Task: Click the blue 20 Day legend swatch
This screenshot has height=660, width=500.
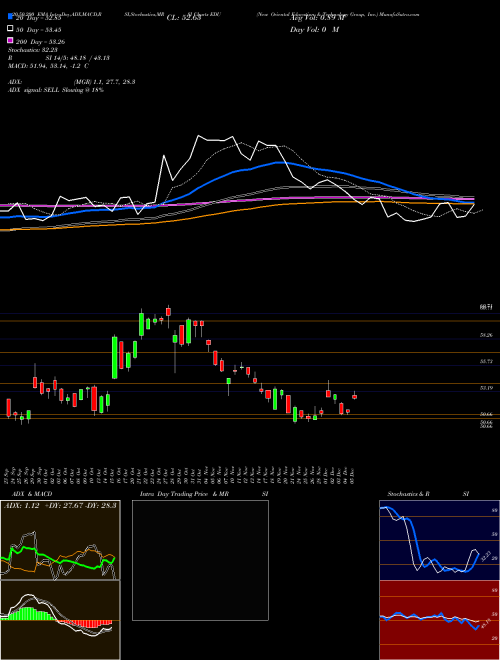Action: click(x=10, y=17)
